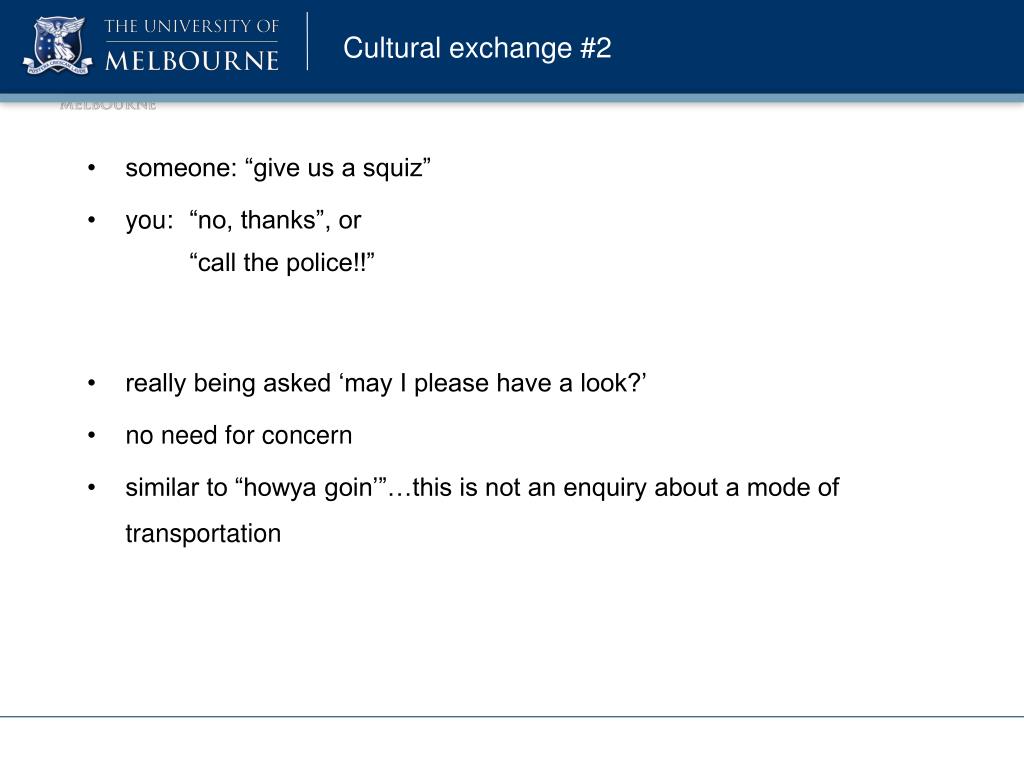
Task: Click the 'give us a squiz' bullet line
Action: tap(278, 168)
